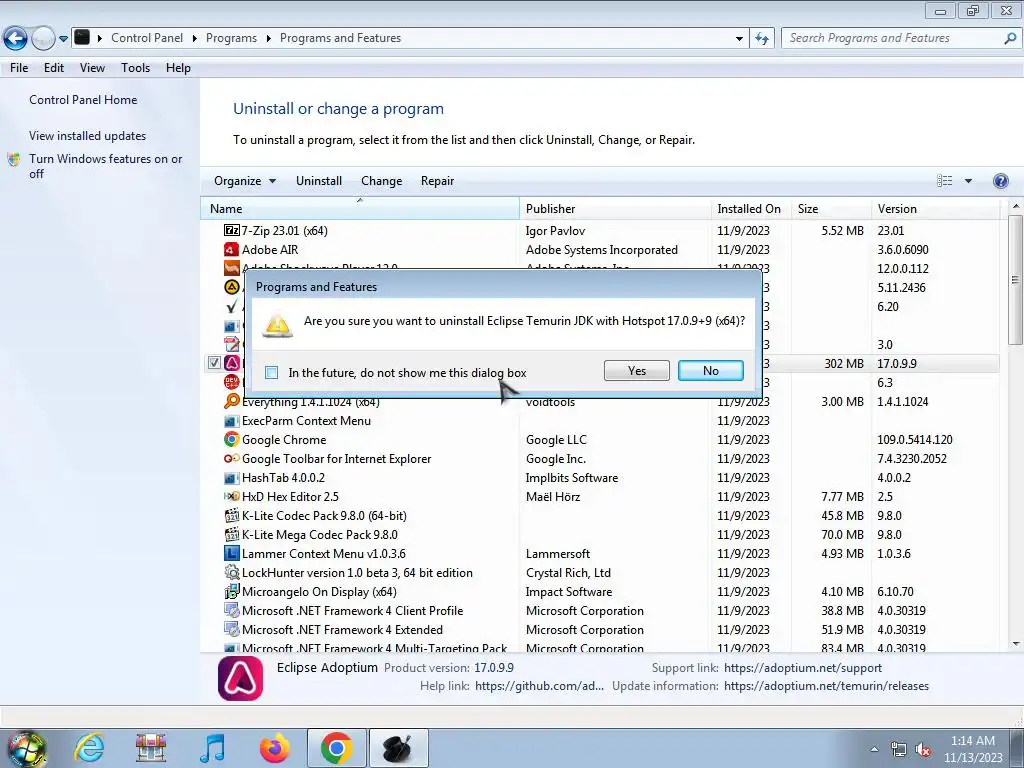Click the .NET Framework 4 Client Profile icon

[x=231, y=611]
